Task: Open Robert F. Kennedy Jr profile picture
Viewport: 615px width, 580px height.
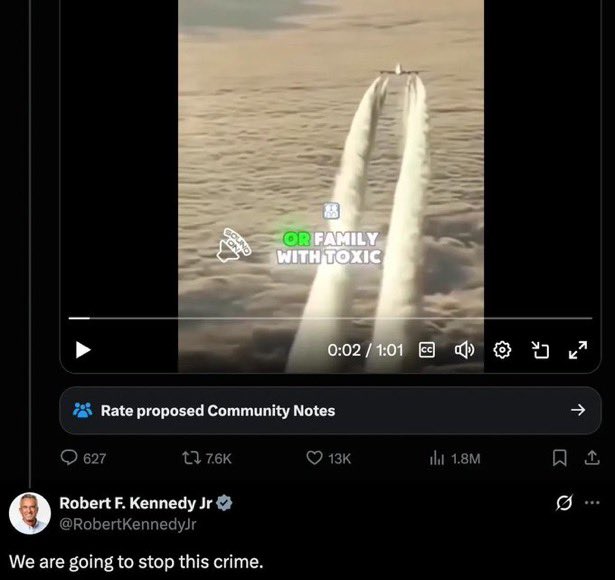Action: [x=30, y=513]
